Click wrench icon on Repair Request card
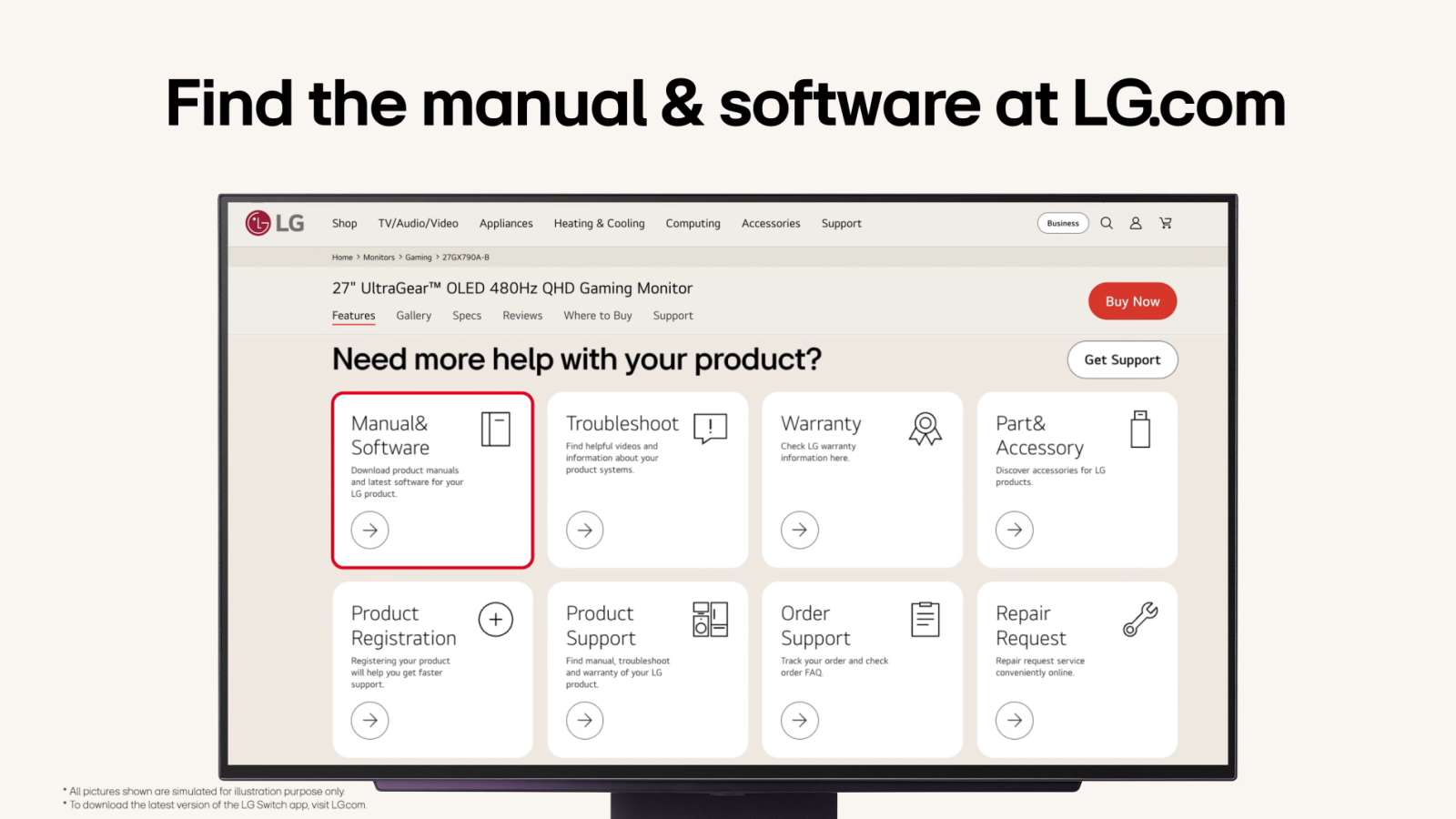 coord(1140,620)
